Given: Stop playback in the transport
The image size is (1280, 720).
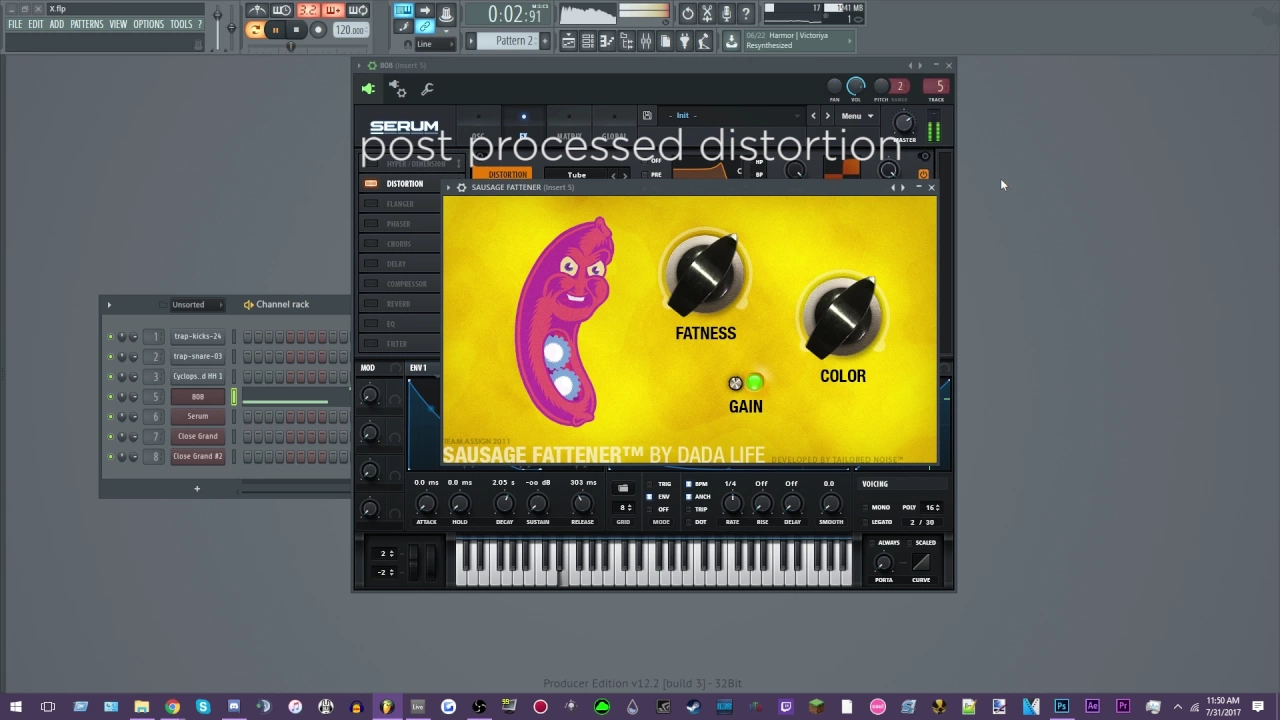Looking at the screenshot, I should coord(296,30).
